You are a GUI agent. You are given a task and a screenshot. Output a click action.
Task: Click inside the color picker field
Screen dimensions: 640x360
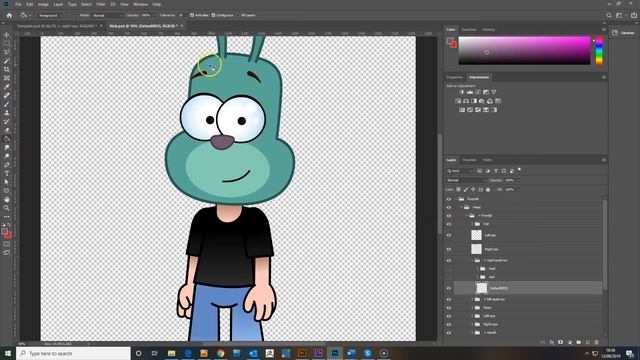[524, 50]
